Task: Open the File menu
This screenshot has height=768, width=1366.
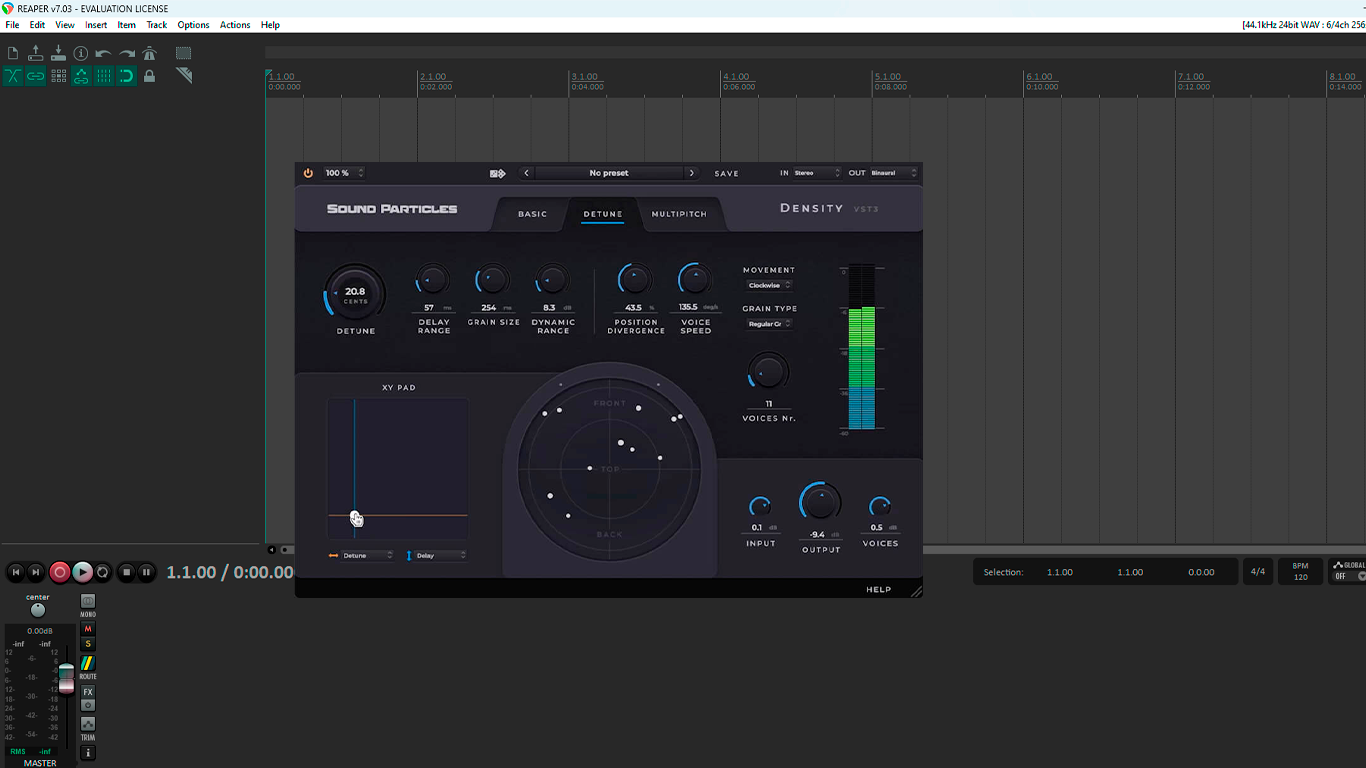Action: pyautogui.click(x=12, y=25)
